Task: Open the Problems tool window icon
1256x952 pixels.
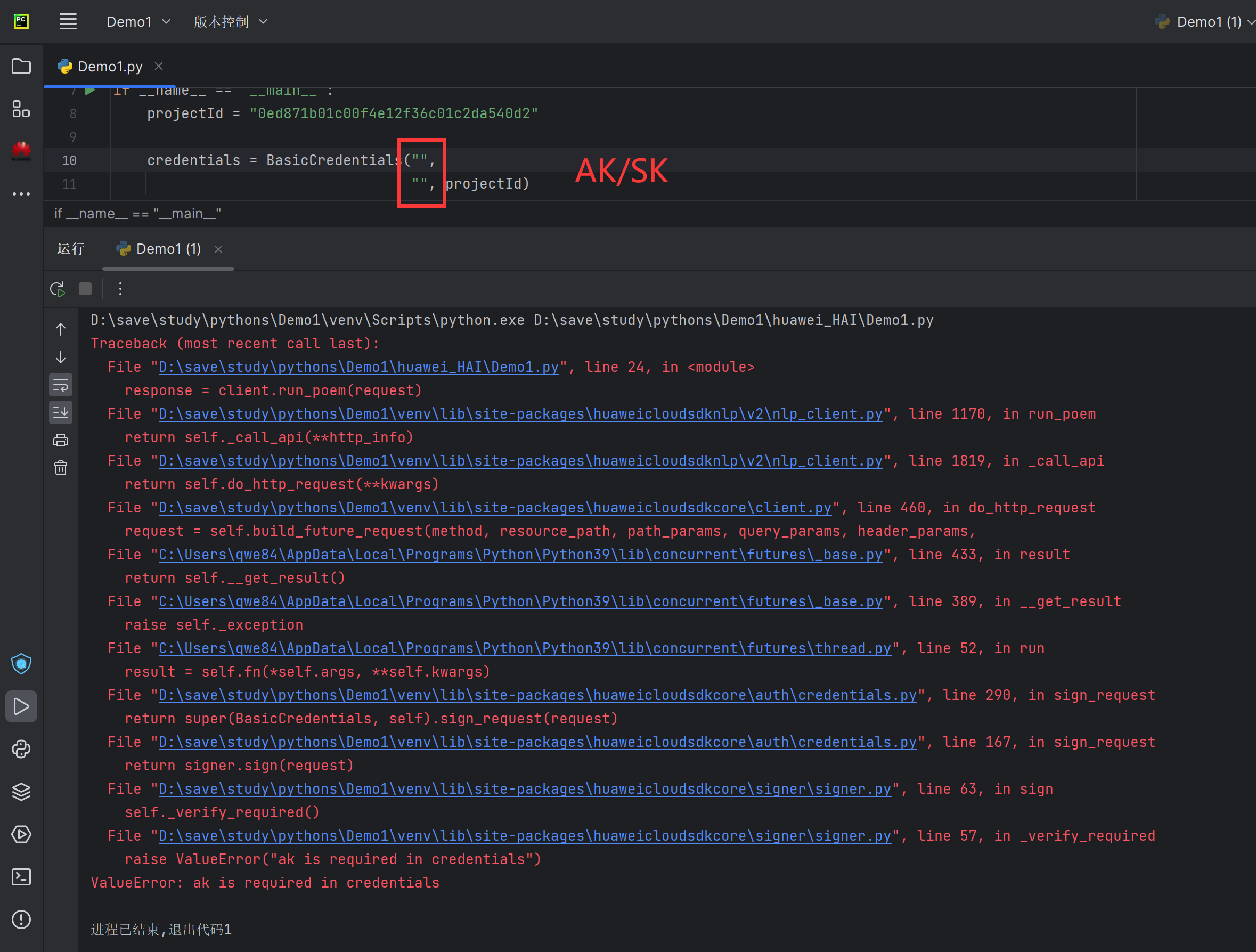Action: [x=21, y=920]
